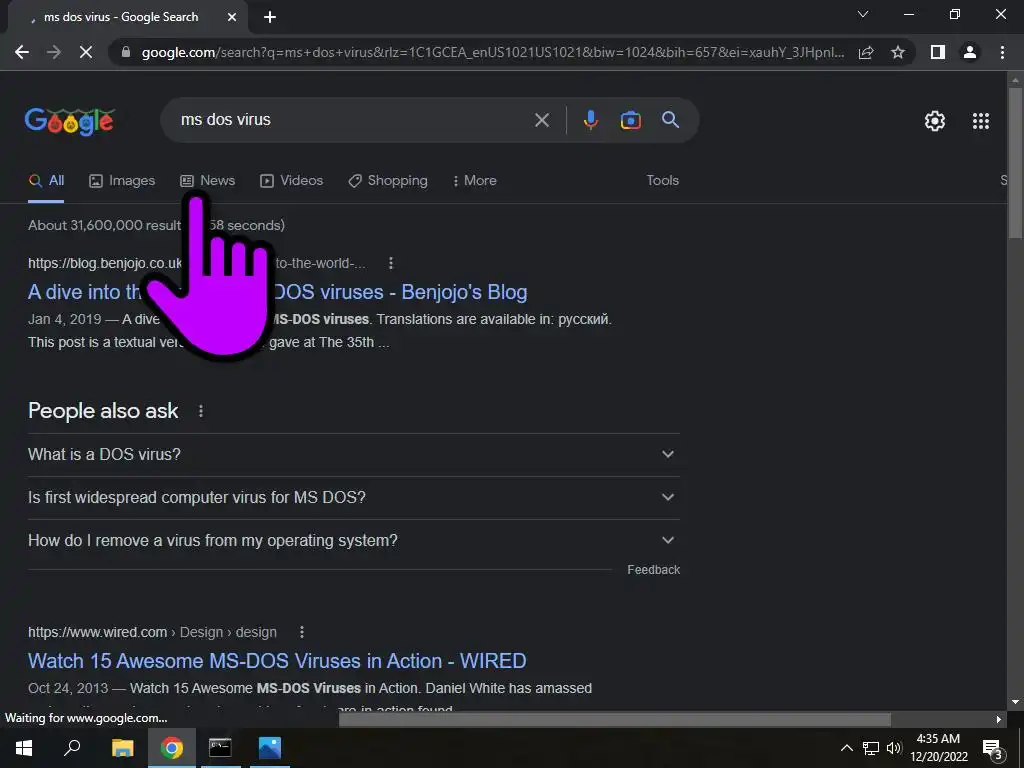Search by image with the camera icon
The image size is (1024, 768).
pos(630,120)
